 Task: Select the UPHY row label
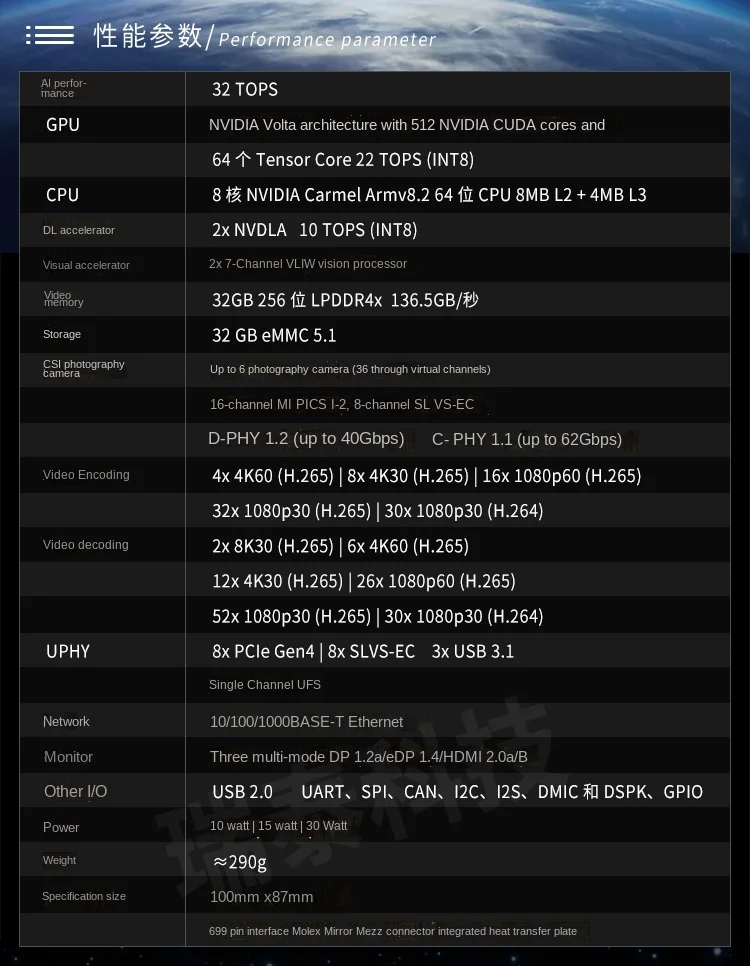(68, 651)
